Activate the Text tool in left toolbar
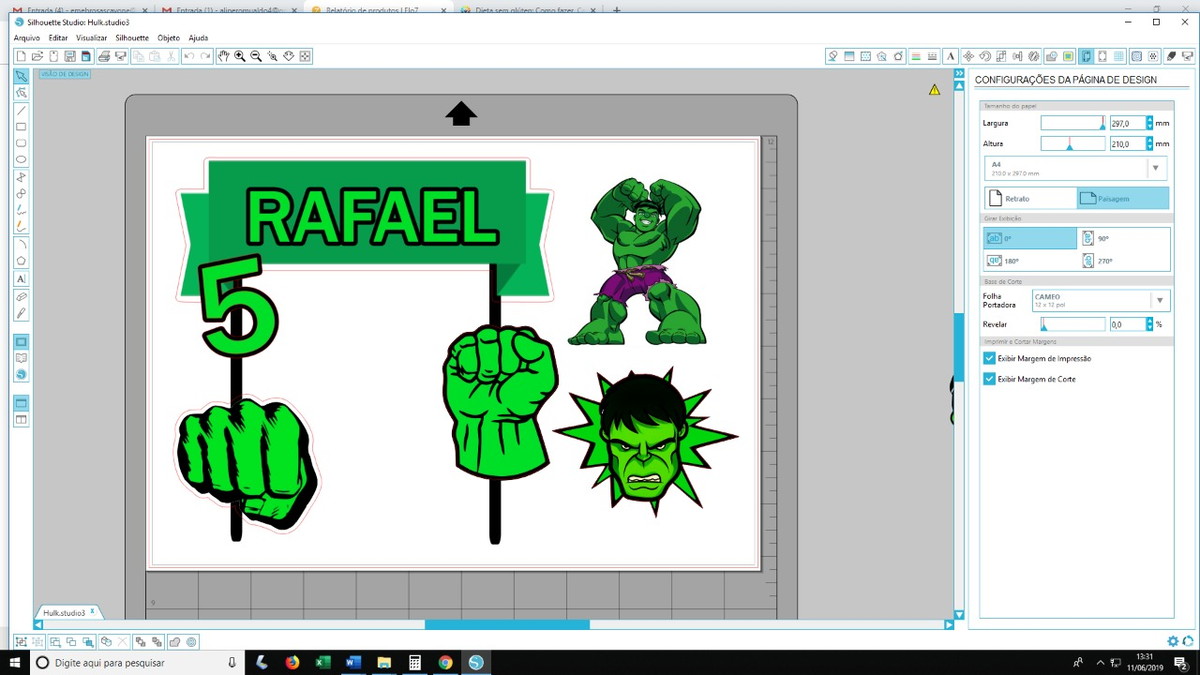Screen dimensions: 1200x675 [21, 279]
